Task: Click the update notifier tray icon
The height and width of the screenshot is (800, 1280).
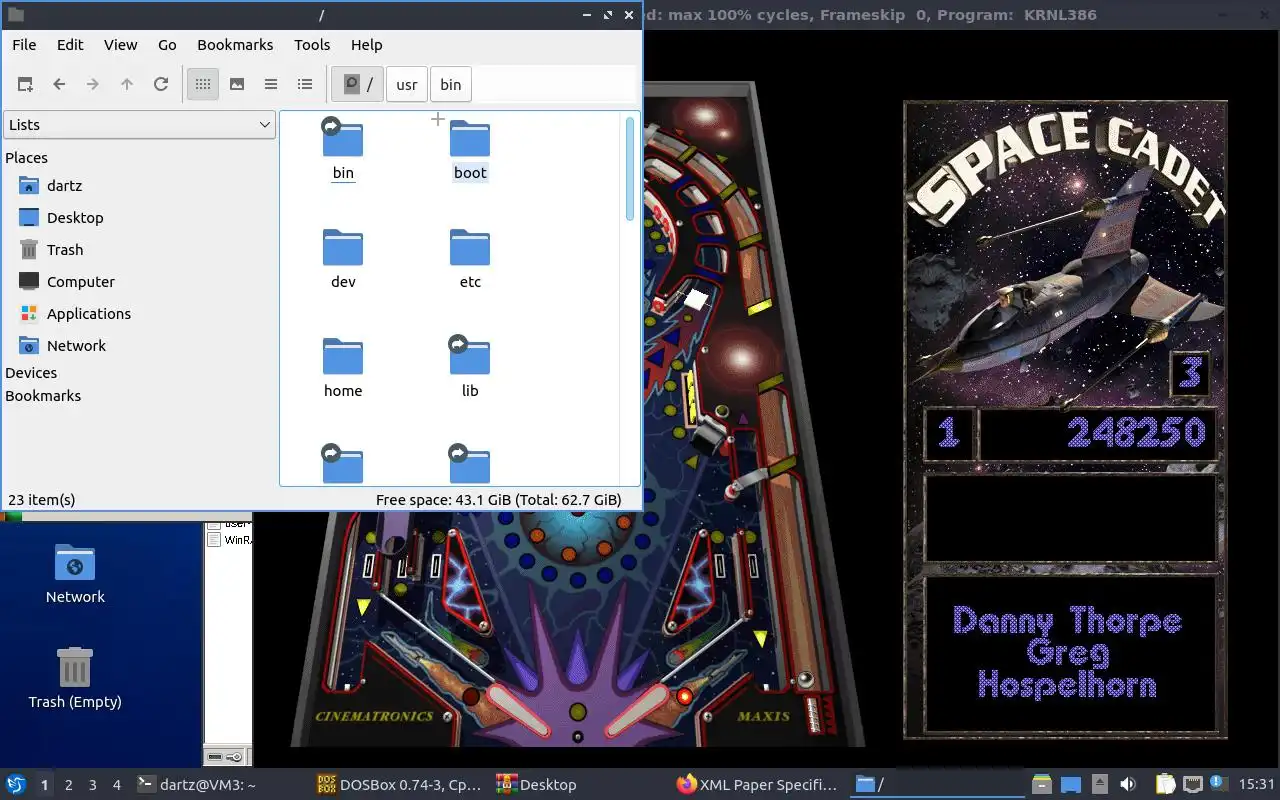Action: coord(1219,784)
